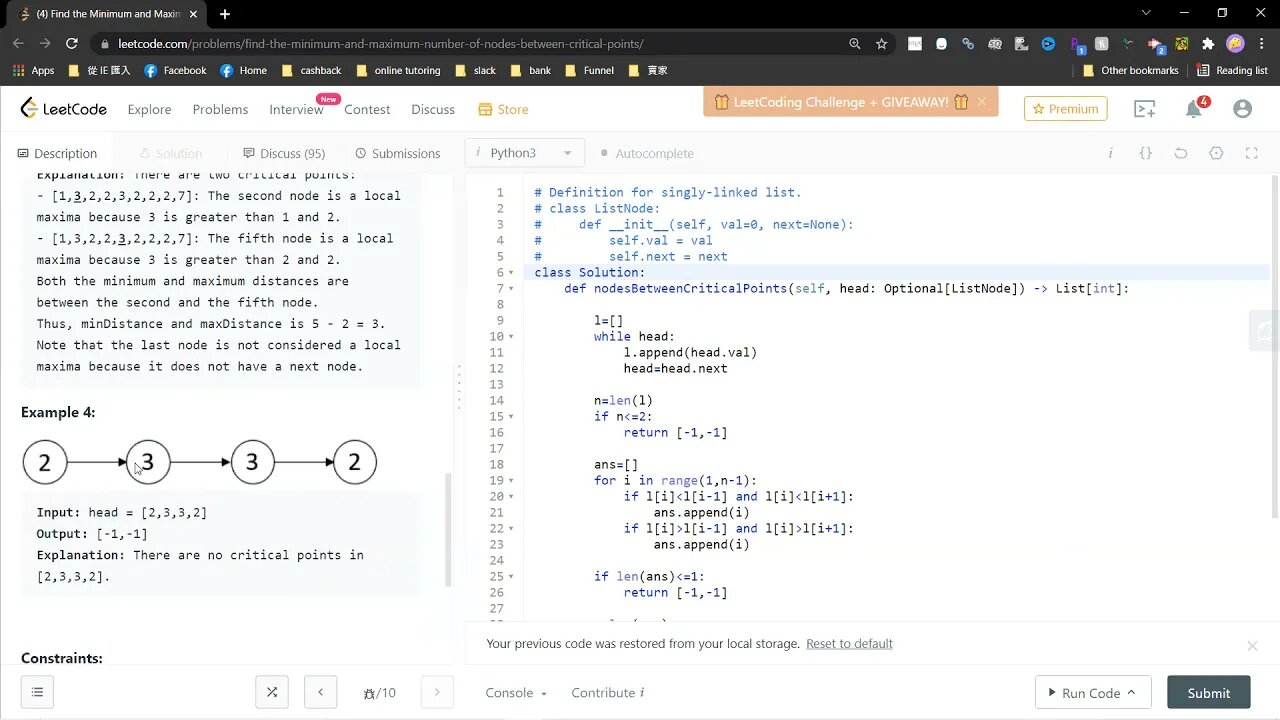The image size is (1280, 720).
Task: Click the browser zoom magnifier icon
Action: (854, 44)
